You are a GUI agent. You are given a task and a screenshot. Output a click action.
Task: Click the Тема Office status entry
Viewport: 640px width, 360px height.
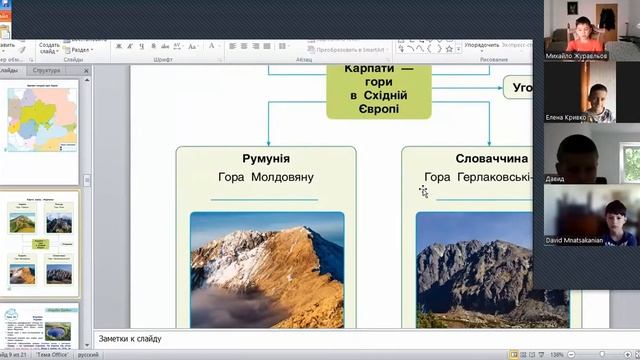click(x=52, y=355)
